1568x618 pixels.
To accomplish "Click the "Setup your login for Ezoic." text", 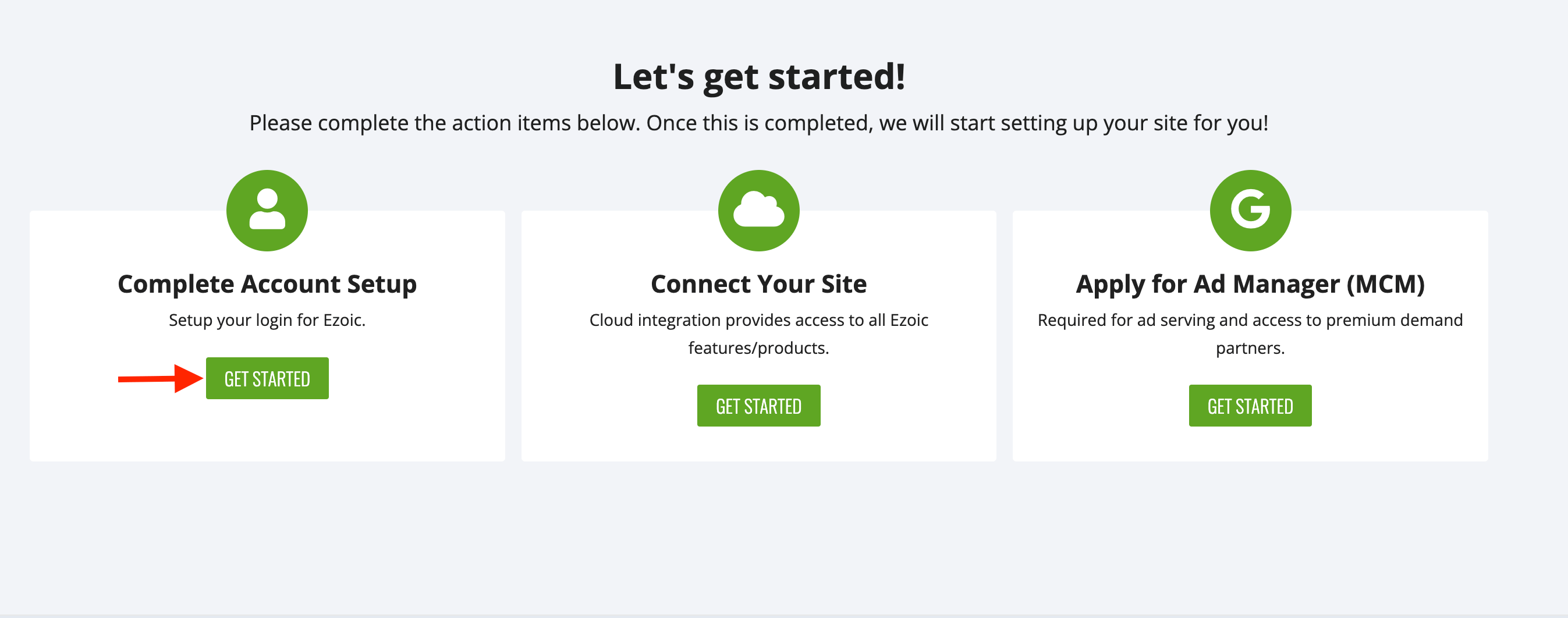I will [267, 320].
